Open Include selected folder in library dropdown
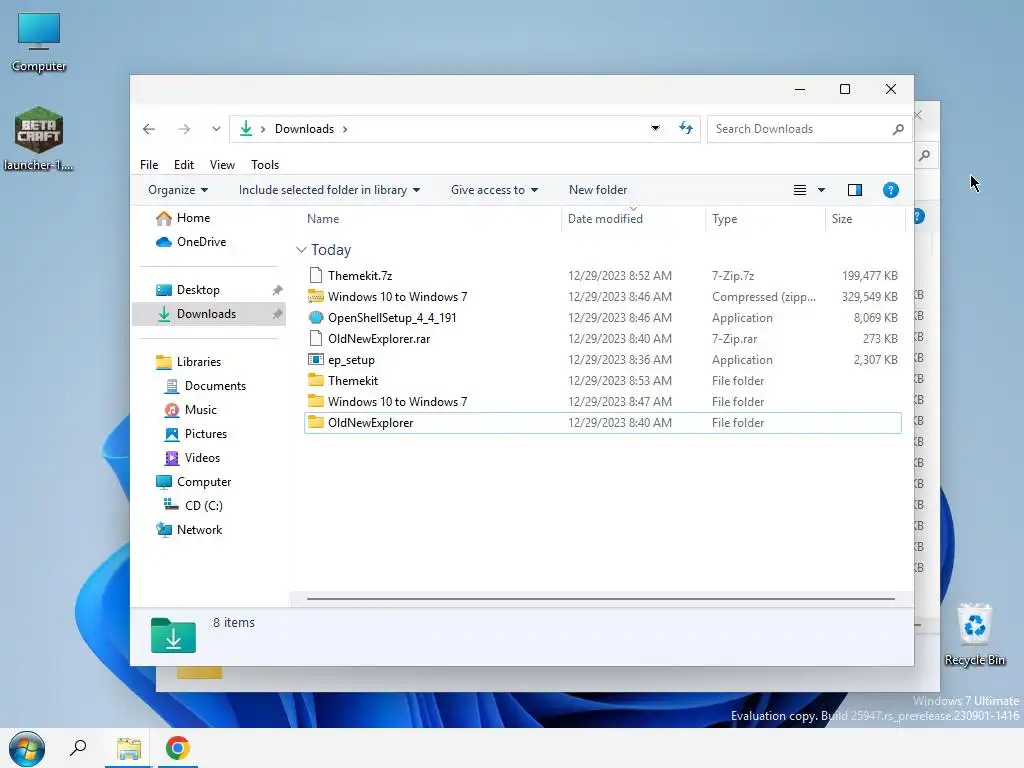 (329, 190)
